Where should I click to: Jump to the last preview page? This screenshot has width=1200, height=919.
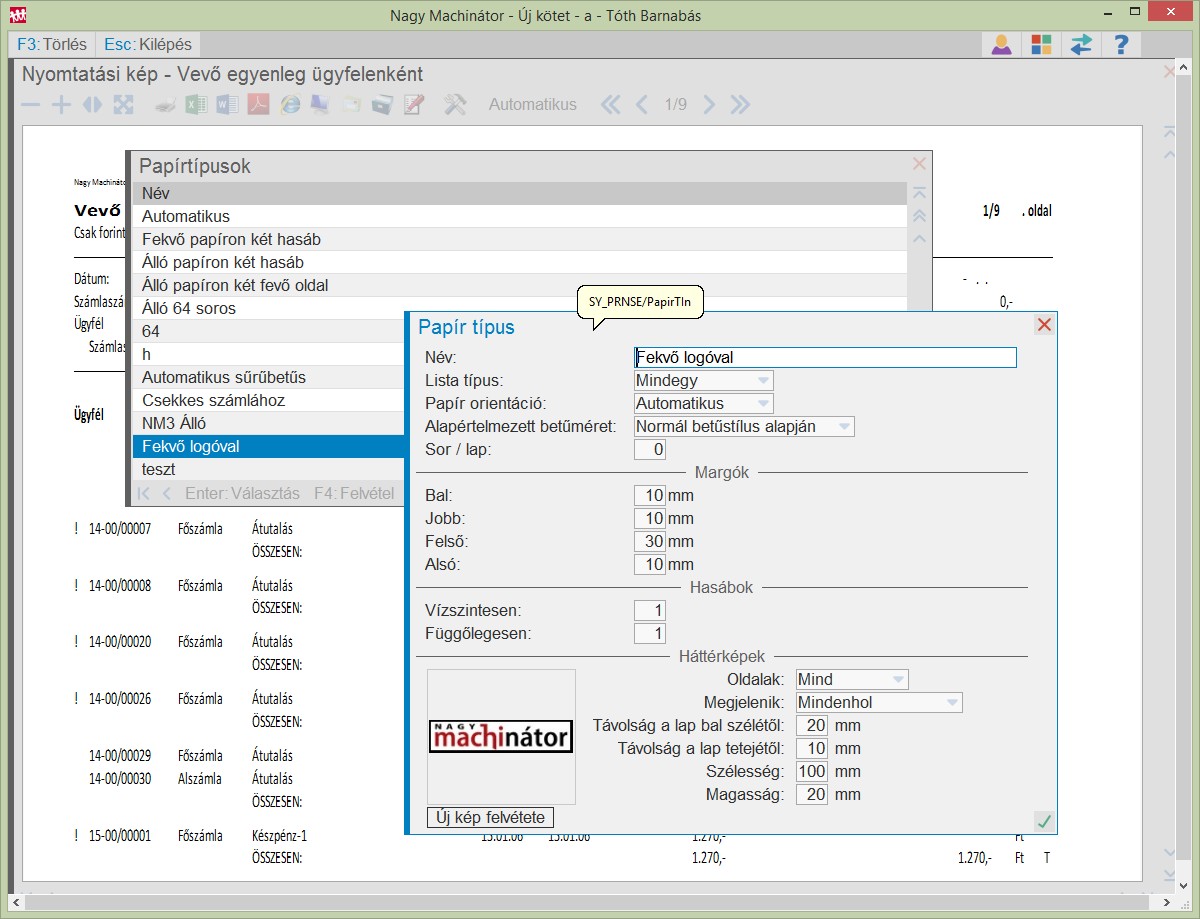740,105
